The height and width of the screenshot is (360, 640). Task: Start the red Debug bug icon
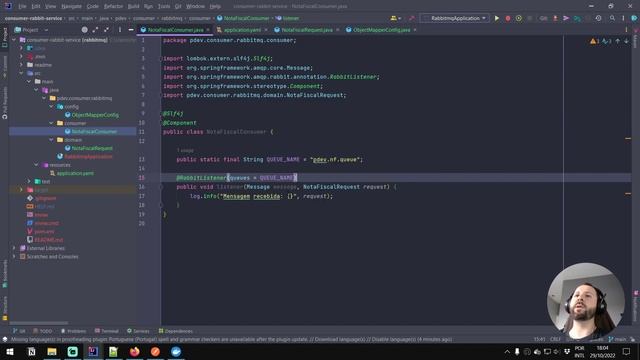click(x=508, y=18)
